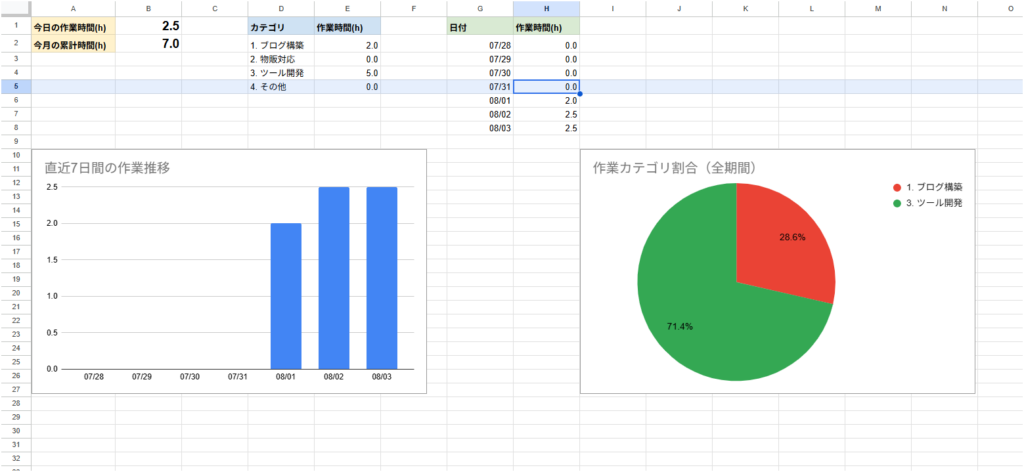This screenshot has width=1024, height=472.
Task: Click the 08/01 bar in the bar chart
Action: pyautogui.click(x=286, y=296)
